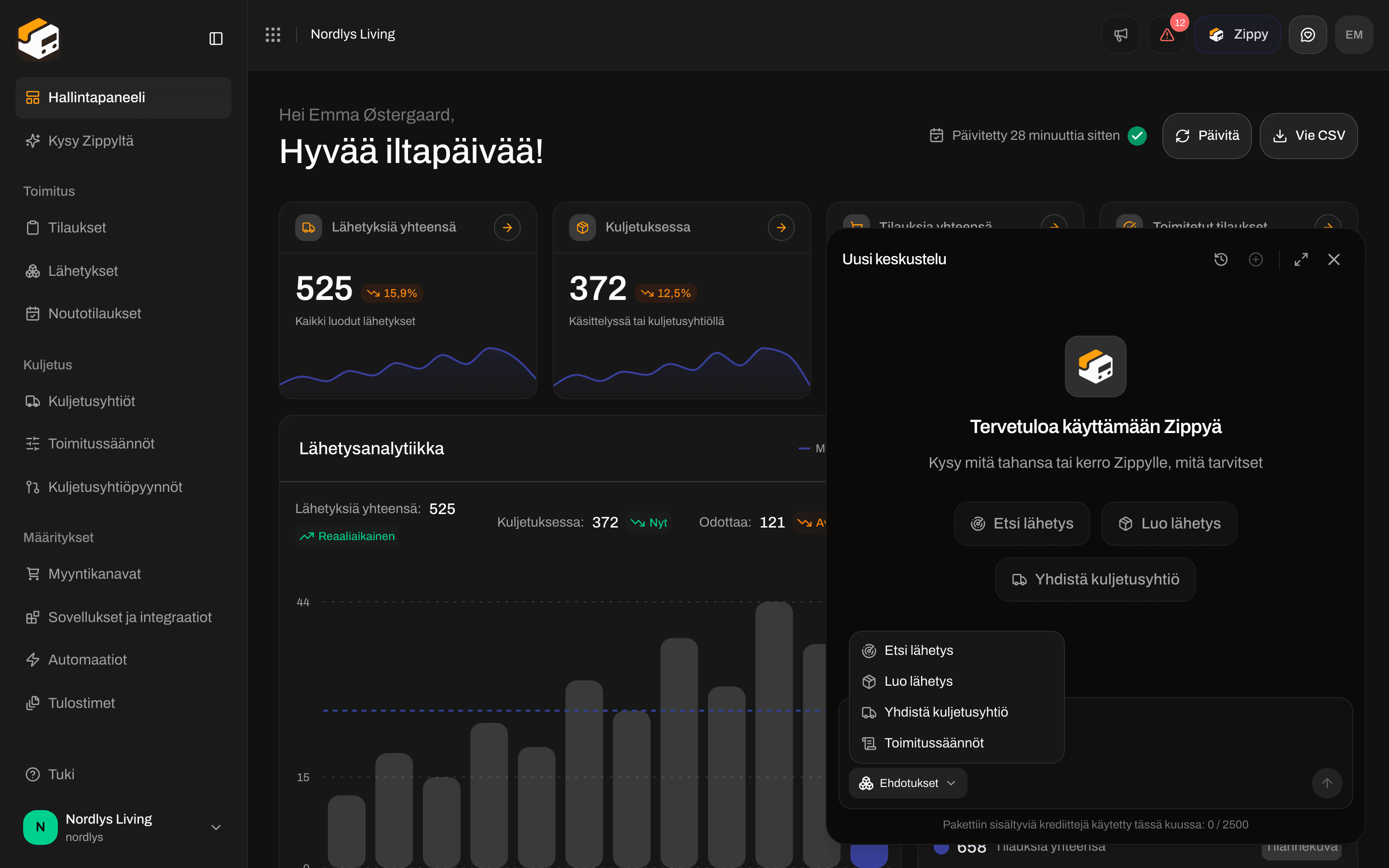This screenshot has width=1389, height=868.
Task: Open Noutotilaukset
Action: (x=123, y=313)
